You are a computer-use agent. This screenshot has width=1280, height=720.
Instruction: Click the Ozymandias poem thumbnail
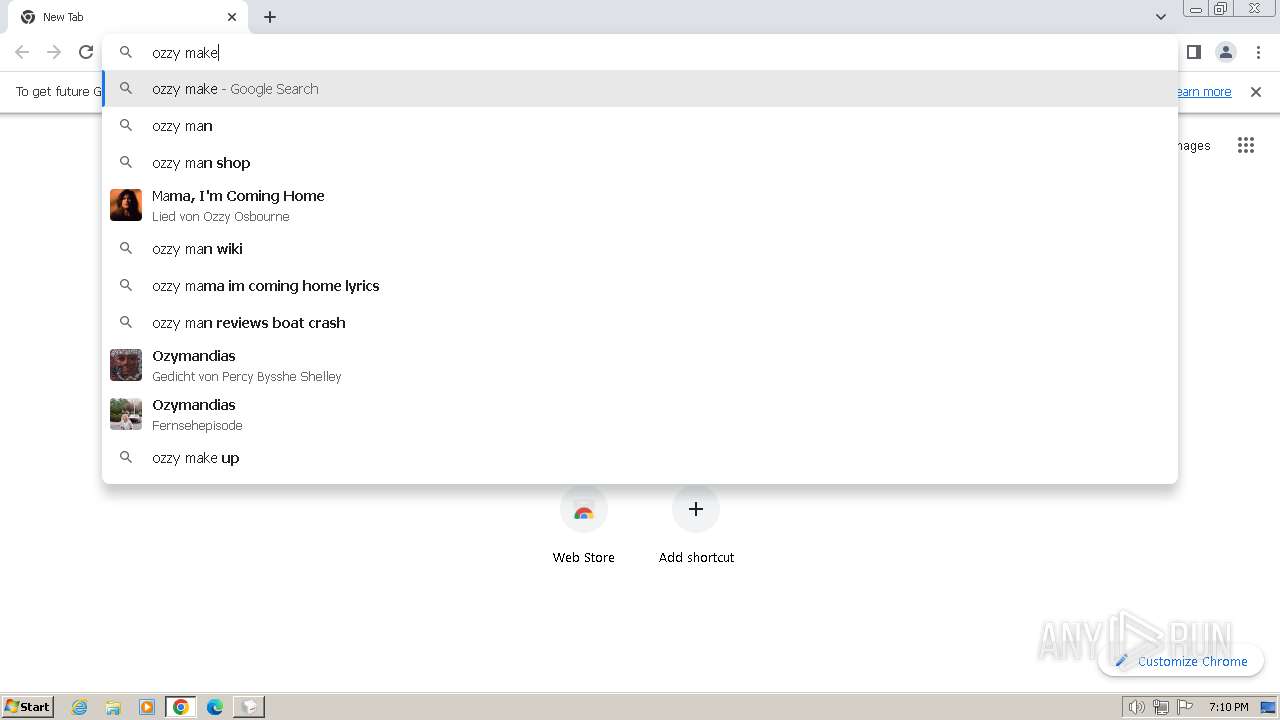[126, 365]
